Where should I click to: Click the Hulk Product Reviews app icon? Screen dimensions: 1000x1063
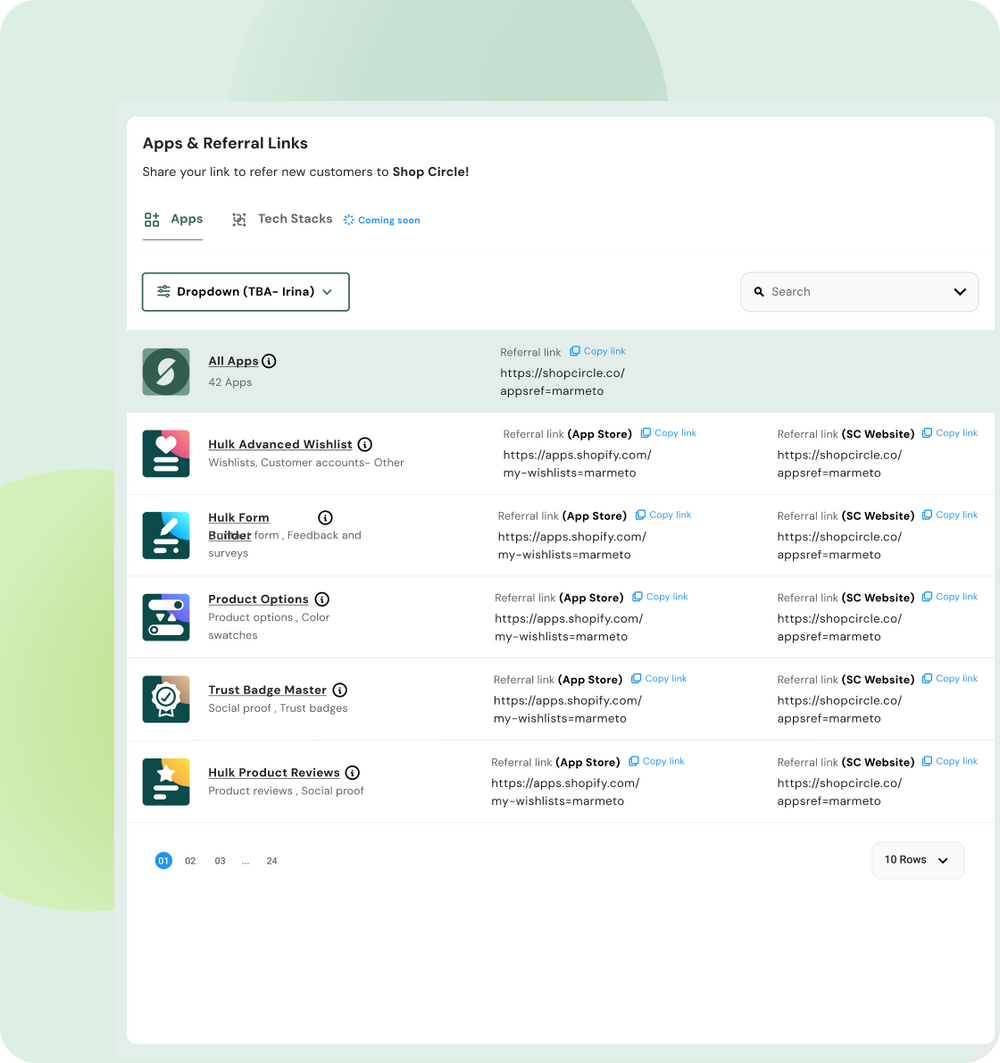(166, 781)
